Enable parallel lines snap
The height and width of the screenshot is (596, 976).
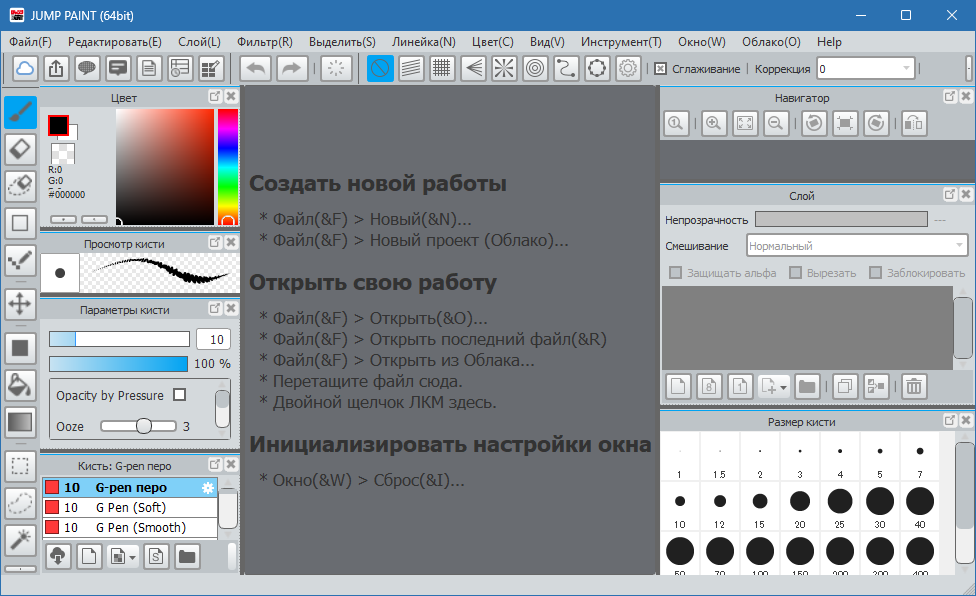(411, 68)
